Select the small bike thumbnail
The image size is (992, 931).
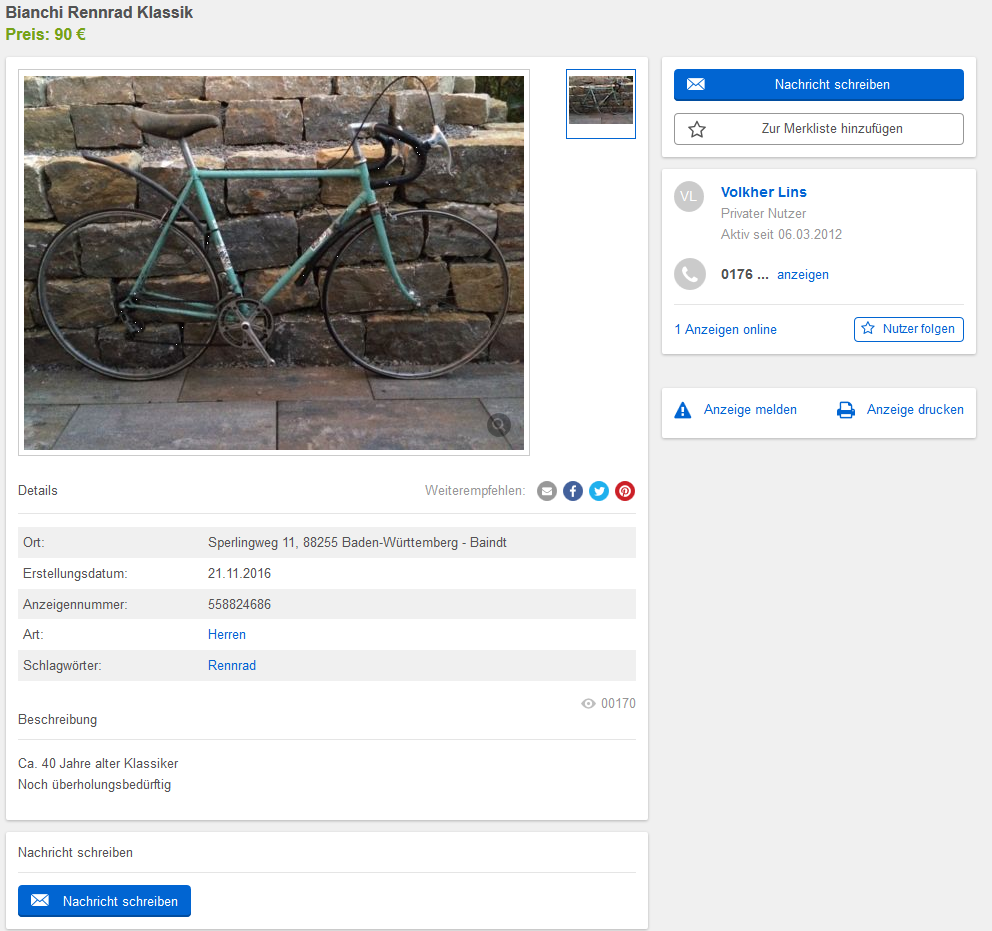601,103
